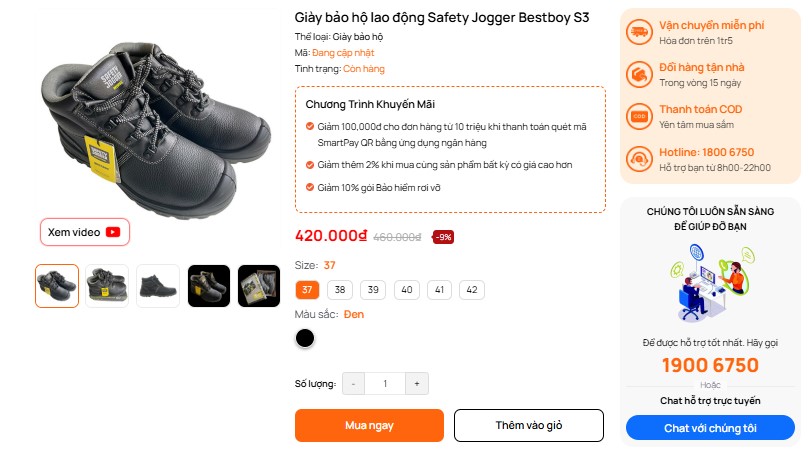Decrease quantity with minus button
The height and width of the screenshot is (454, 808).
click(353, 383)
